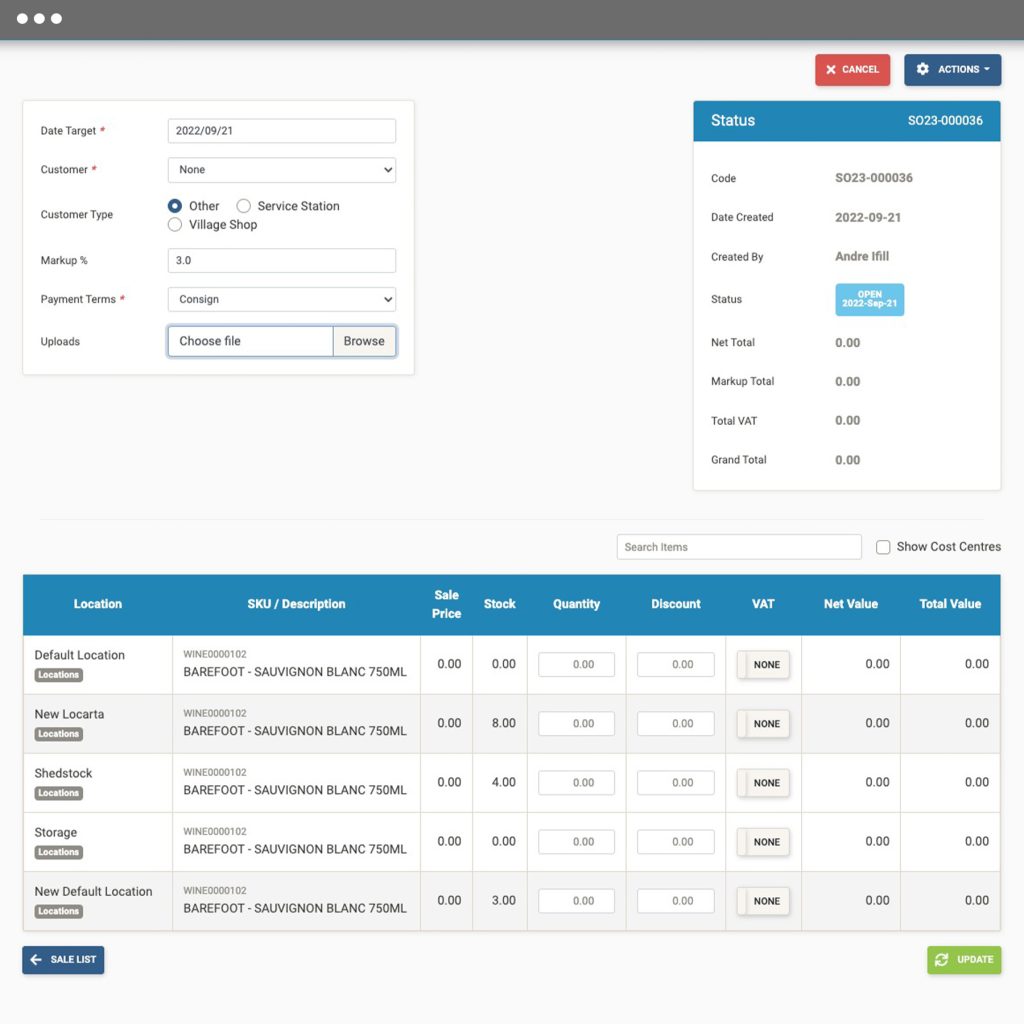
Task: Click WINE0000102 SKU in Storage row
Action: coord(215,831)
